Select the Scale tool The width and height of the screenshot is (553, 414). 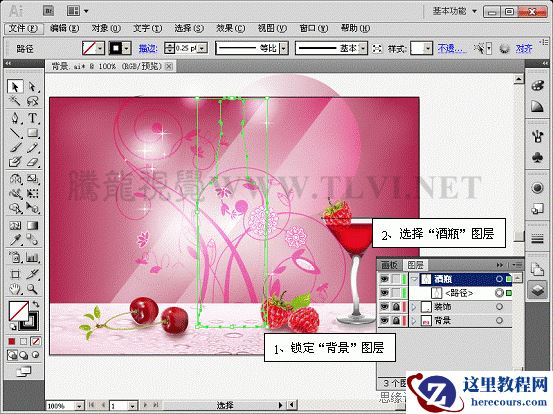click(32, 179)
